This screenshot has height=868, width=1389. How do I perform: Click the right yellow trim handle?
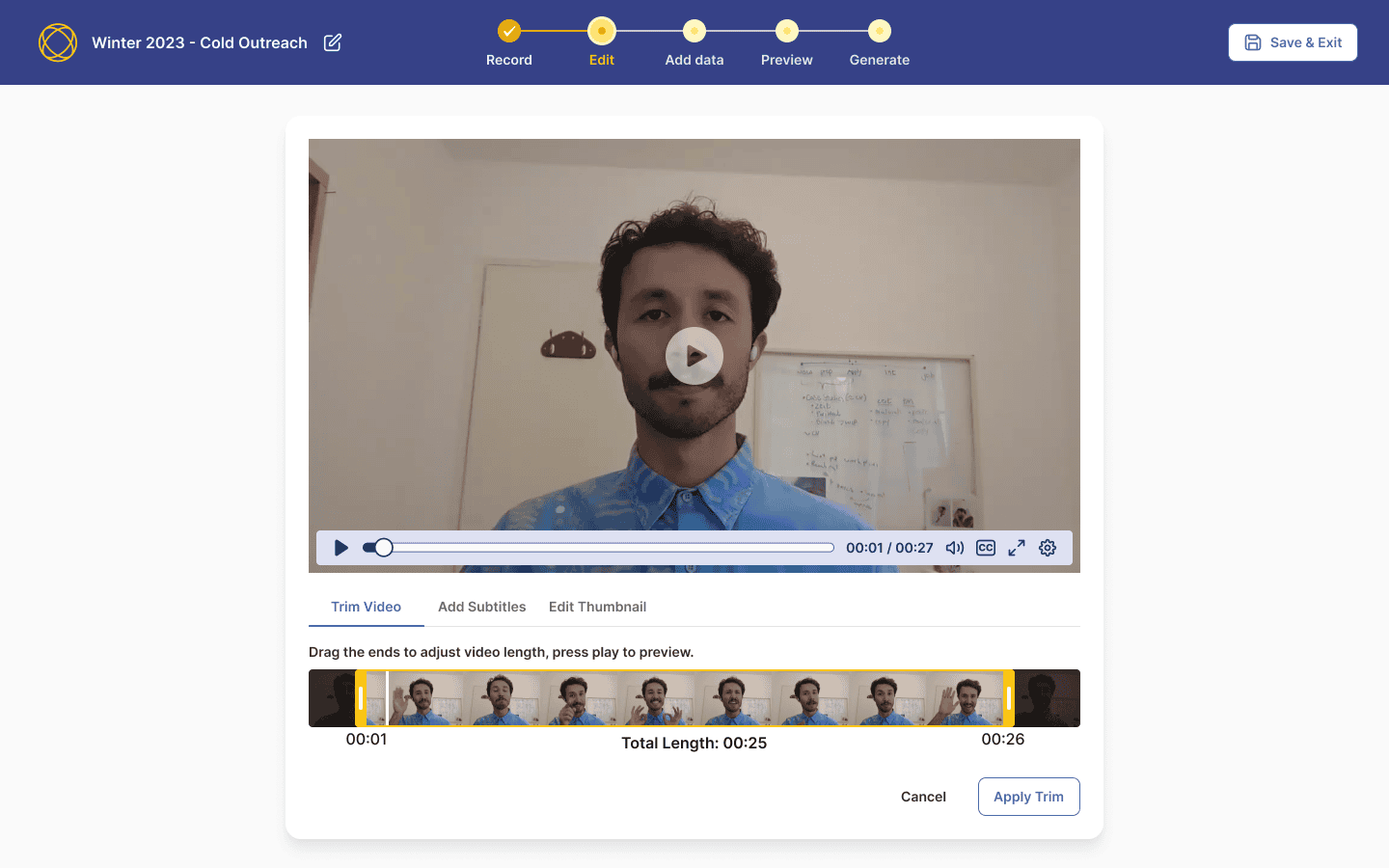click(x=1009, y=698)
